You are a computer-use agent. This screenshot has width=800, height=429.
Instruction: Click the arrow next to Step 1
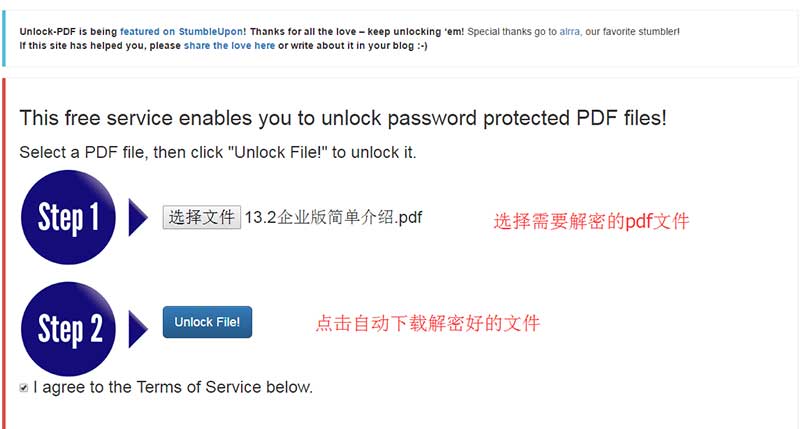[x=138, y=217]
